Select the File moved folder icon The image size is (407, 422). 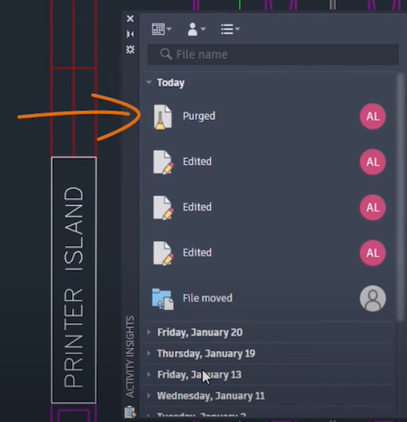point(163,299)
